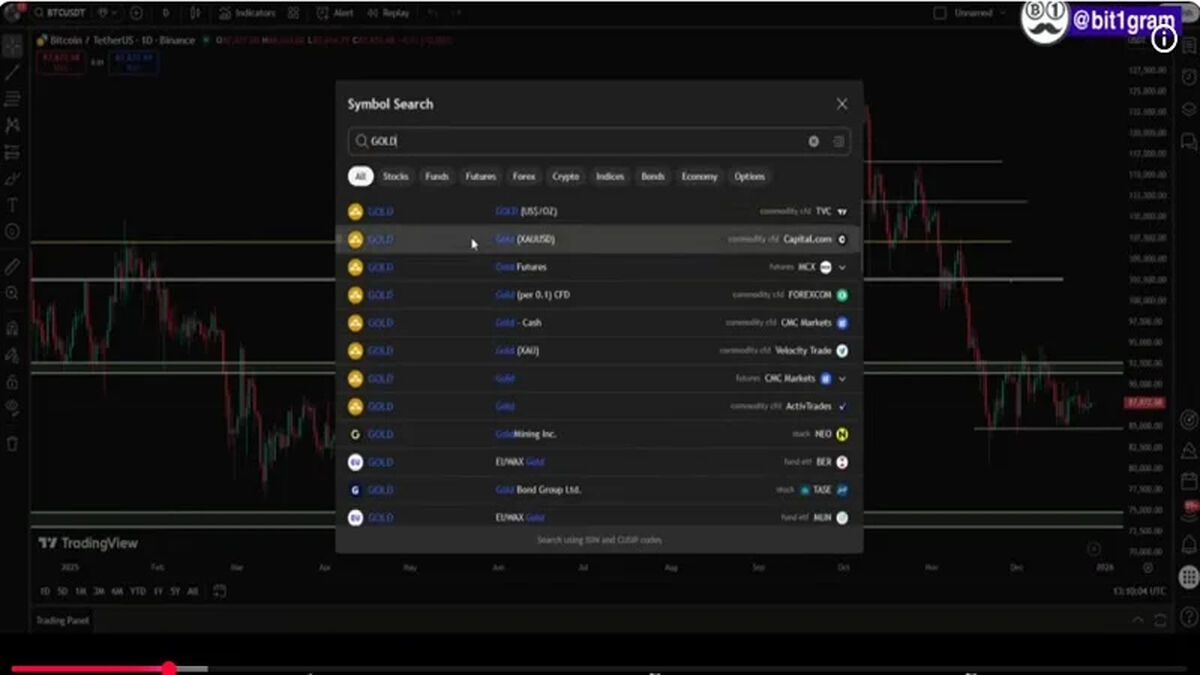Select the All filter tab
Screen dimensions: 1200x675
coord(360,176)
